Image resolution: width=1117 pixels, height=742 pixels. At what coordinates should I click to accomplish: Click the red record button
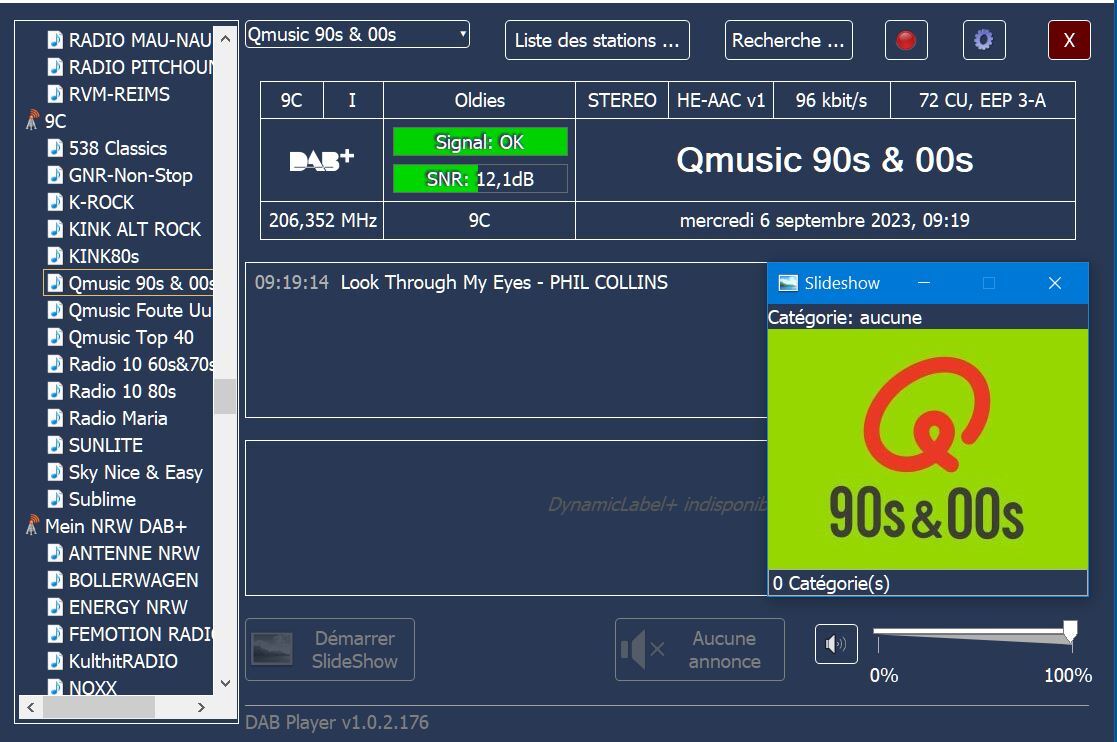point(905,40)
